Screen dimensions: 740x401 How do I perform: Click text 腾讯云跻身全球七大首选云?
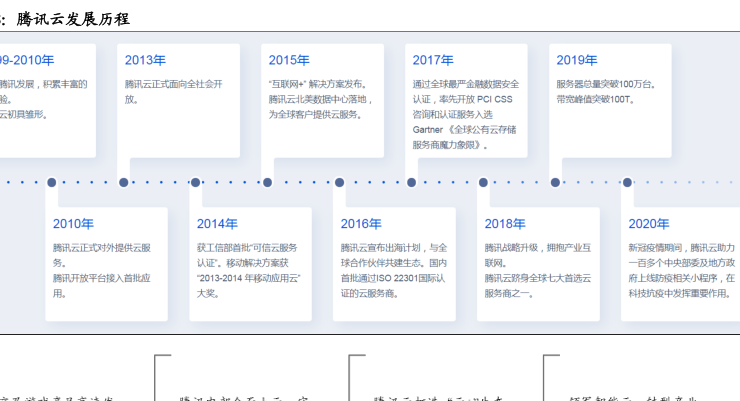tap(538, 278)
